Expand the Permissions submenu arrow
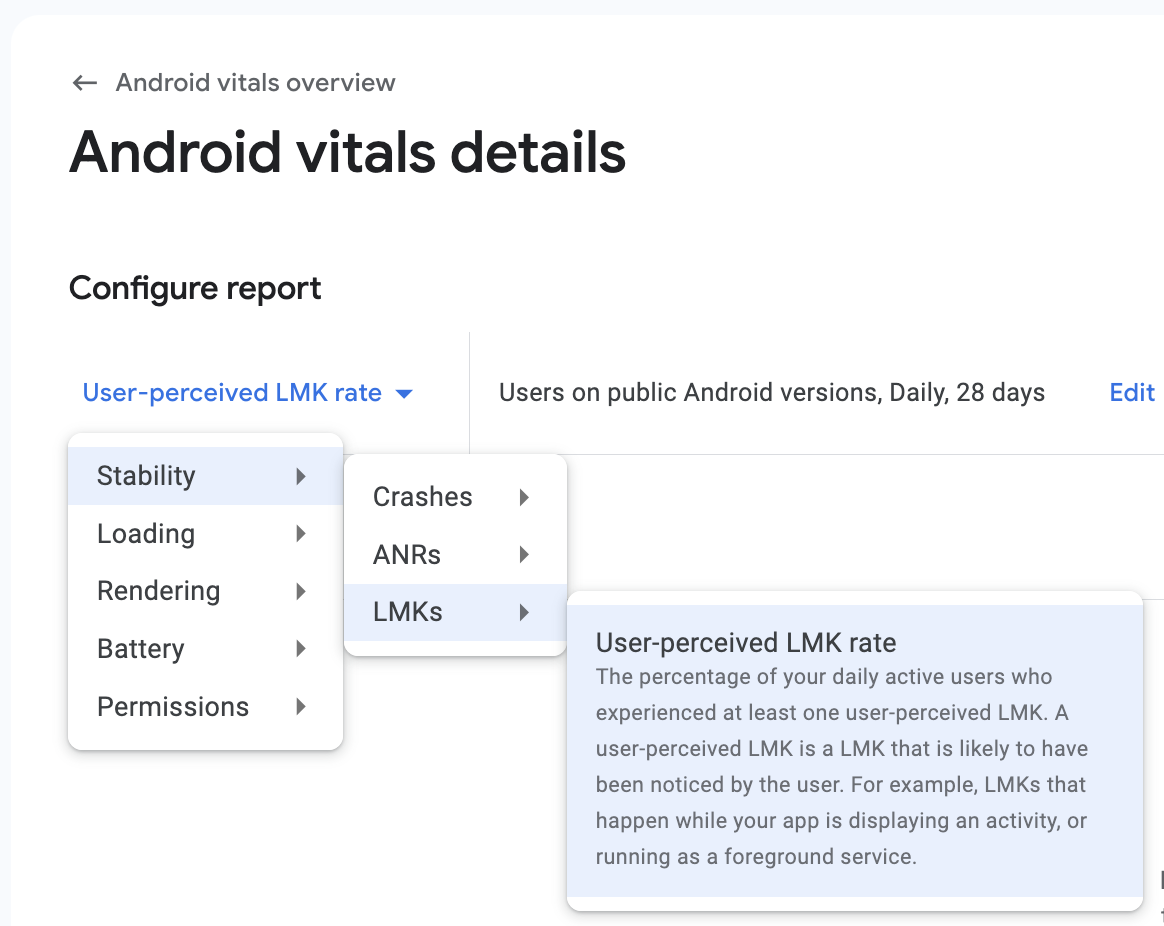Viewport: 1164px width, 926px height. (301, 707)
